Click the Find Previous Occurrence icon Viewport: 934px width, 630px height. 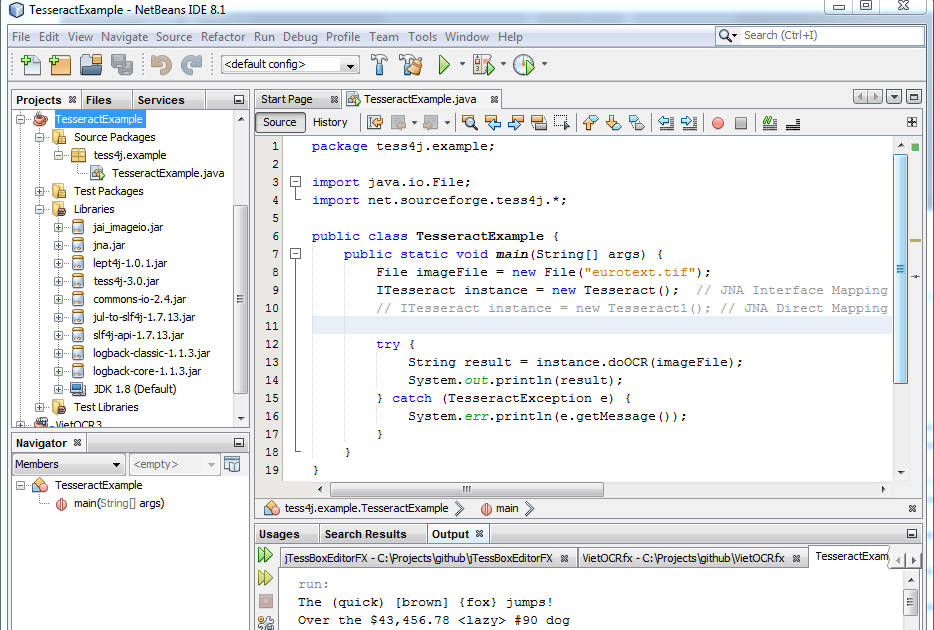[493, 123]
